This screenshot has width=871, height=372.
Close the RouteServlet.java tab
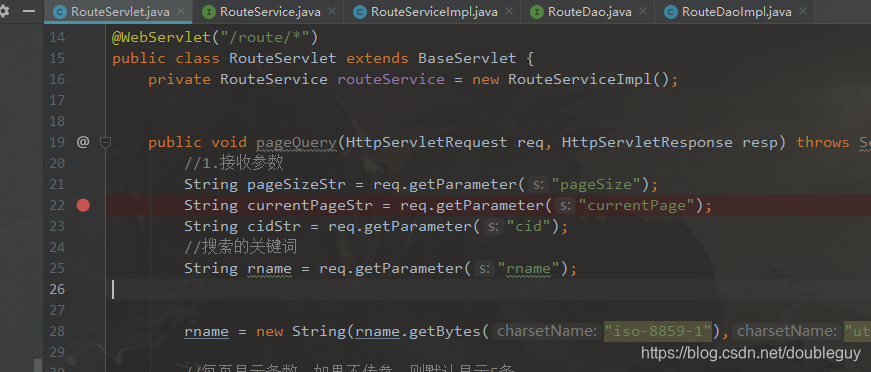tap(181, 11)
